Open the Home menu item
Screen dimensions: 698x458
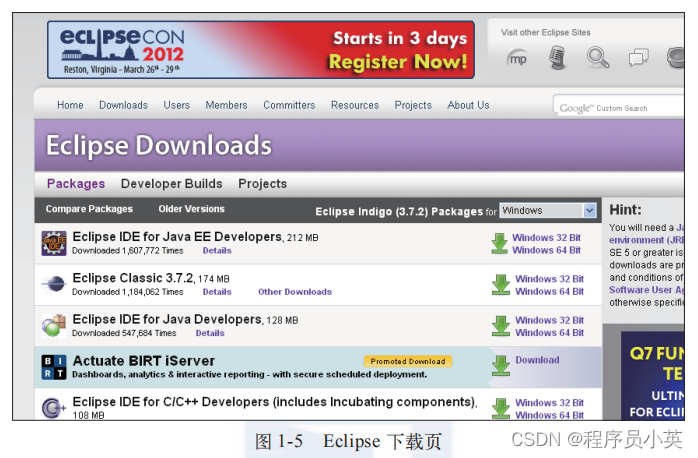pos(70,105)
